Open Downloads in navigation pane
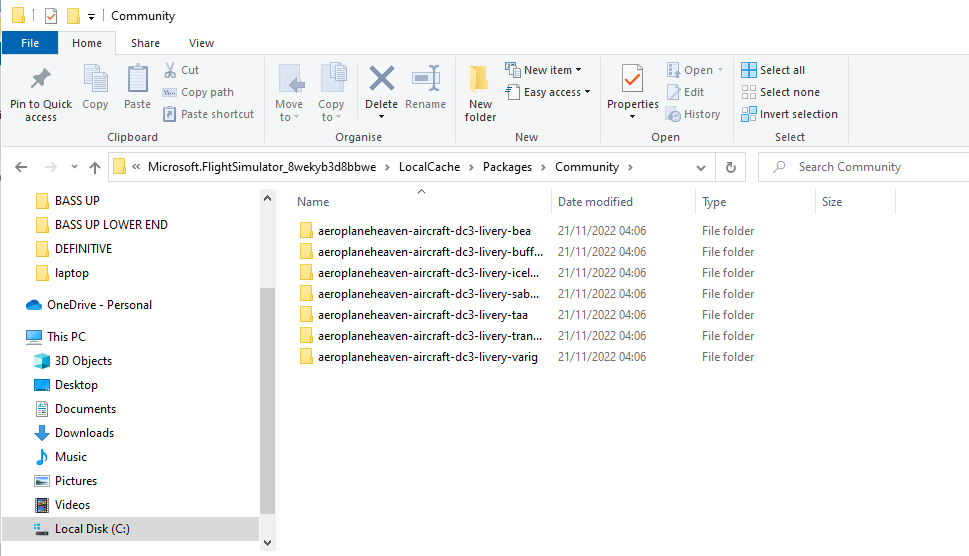The image size is (969, 556). point(74,433)
